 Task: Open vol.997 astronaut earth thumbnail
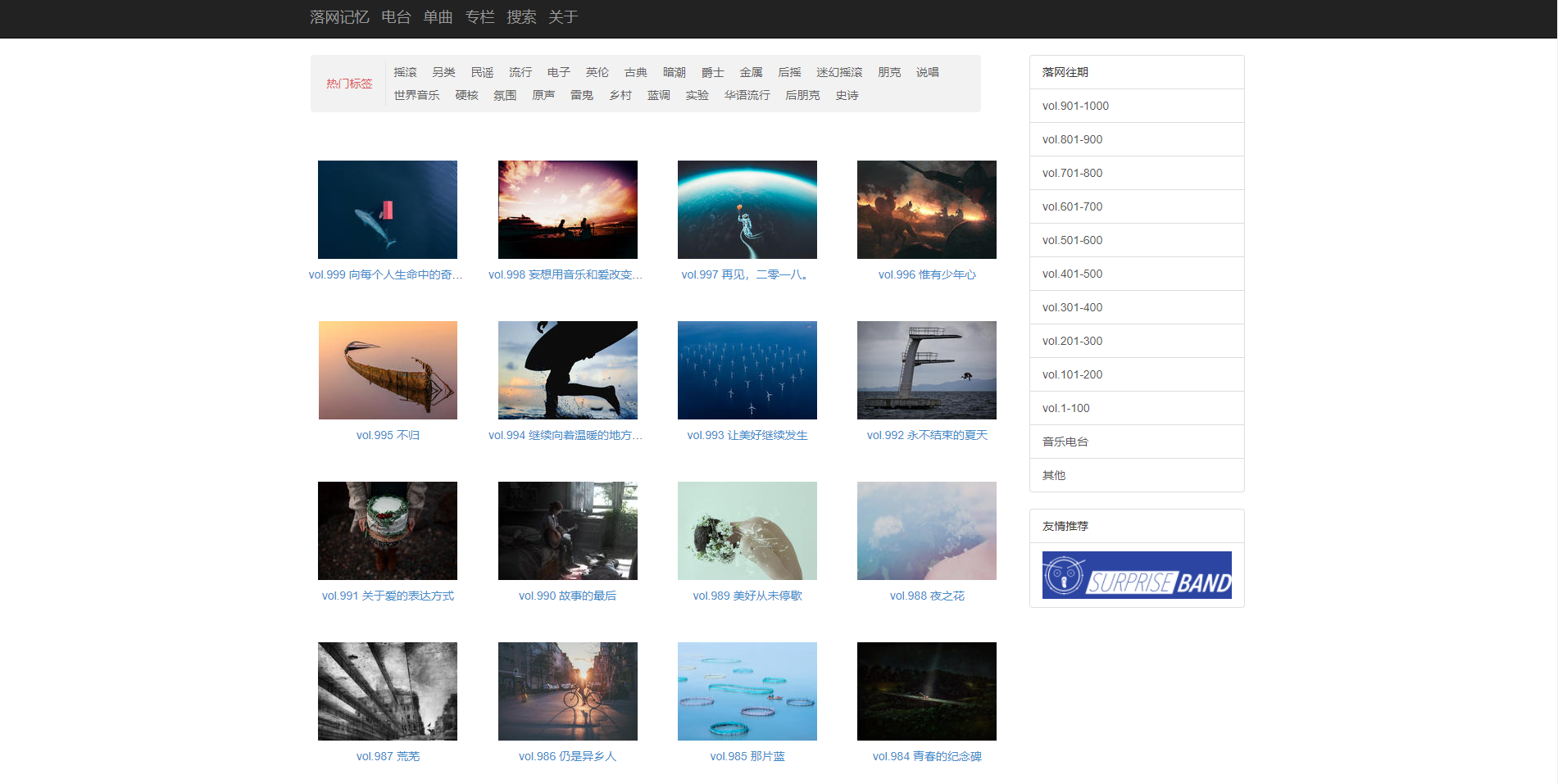[747, 210]
